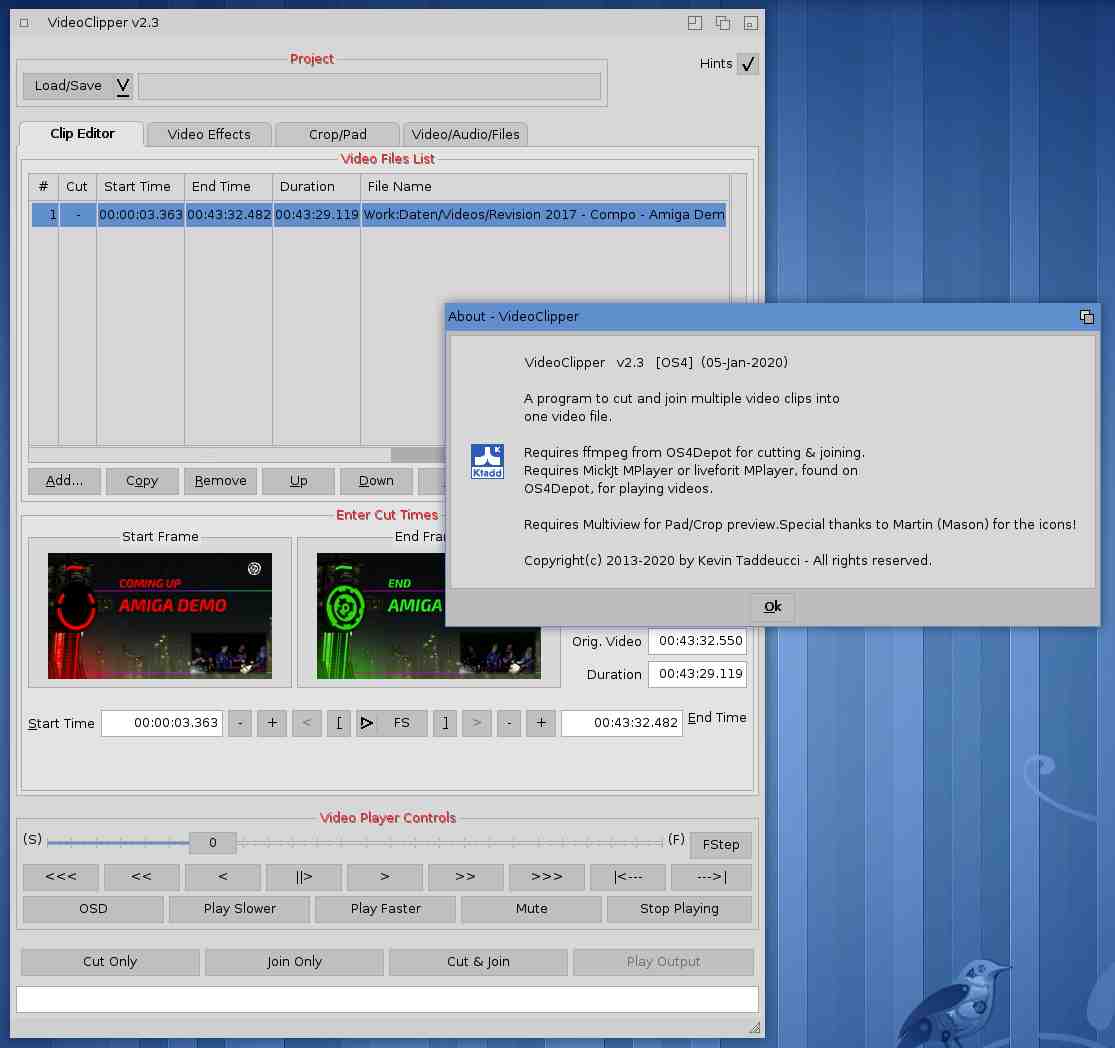Toggle the Hints checkbox
1115x1048 pixels.
click(747, 64)
